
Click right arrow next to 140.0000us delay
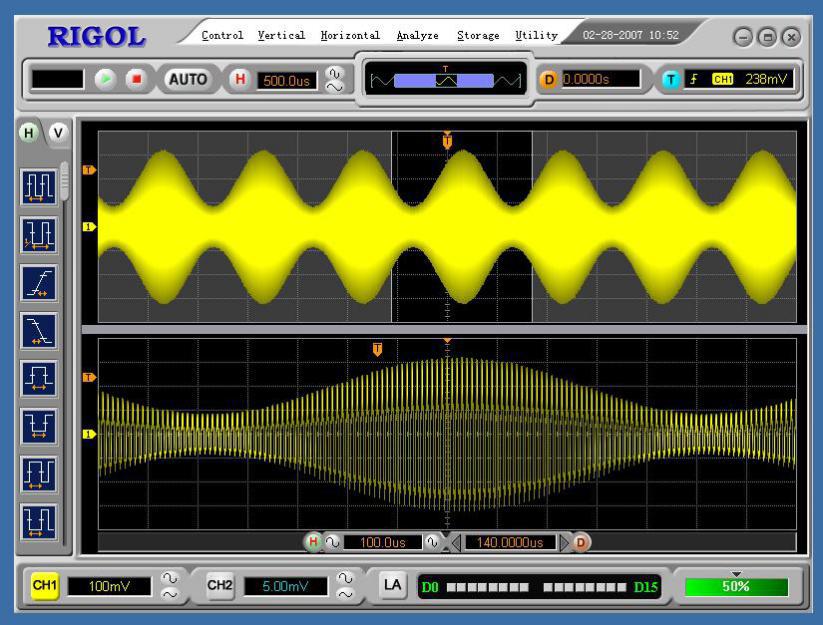coord(565,542)
